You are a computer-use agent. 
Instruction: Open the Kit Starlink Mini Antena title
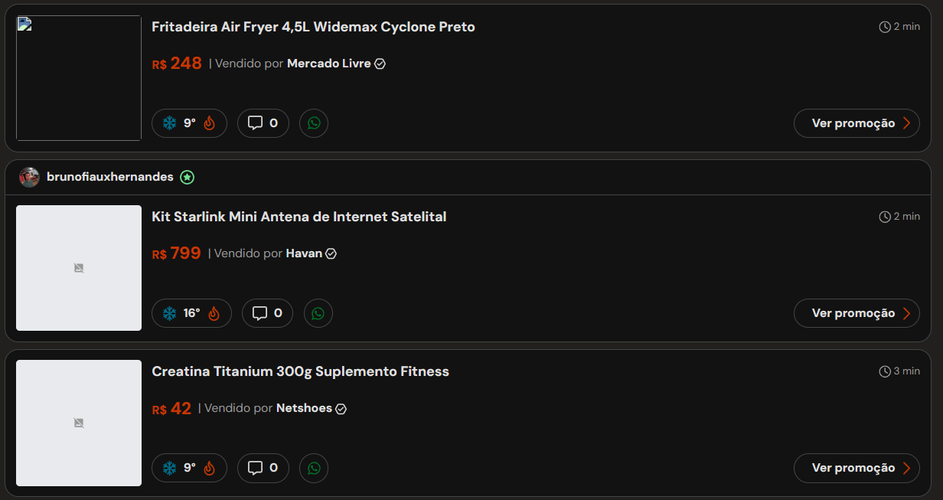click(299, 217)
